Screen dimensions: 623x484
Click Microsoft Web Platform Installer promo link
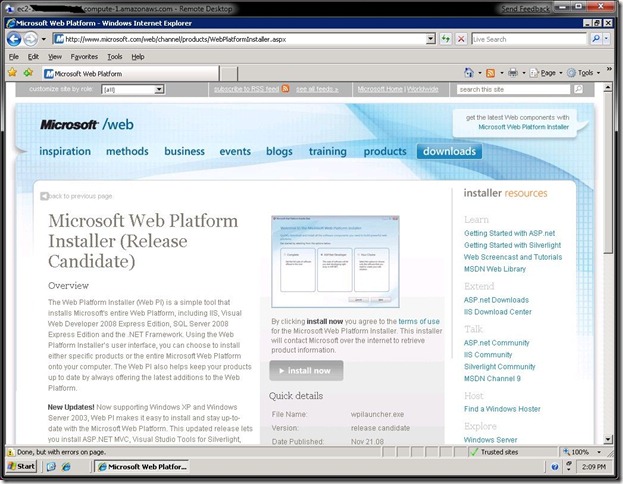pos(523,127)
